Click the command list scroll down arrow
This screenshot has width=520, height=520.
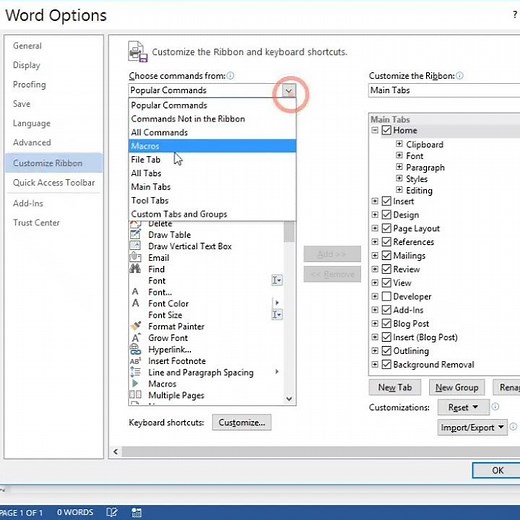pos(289,398)
